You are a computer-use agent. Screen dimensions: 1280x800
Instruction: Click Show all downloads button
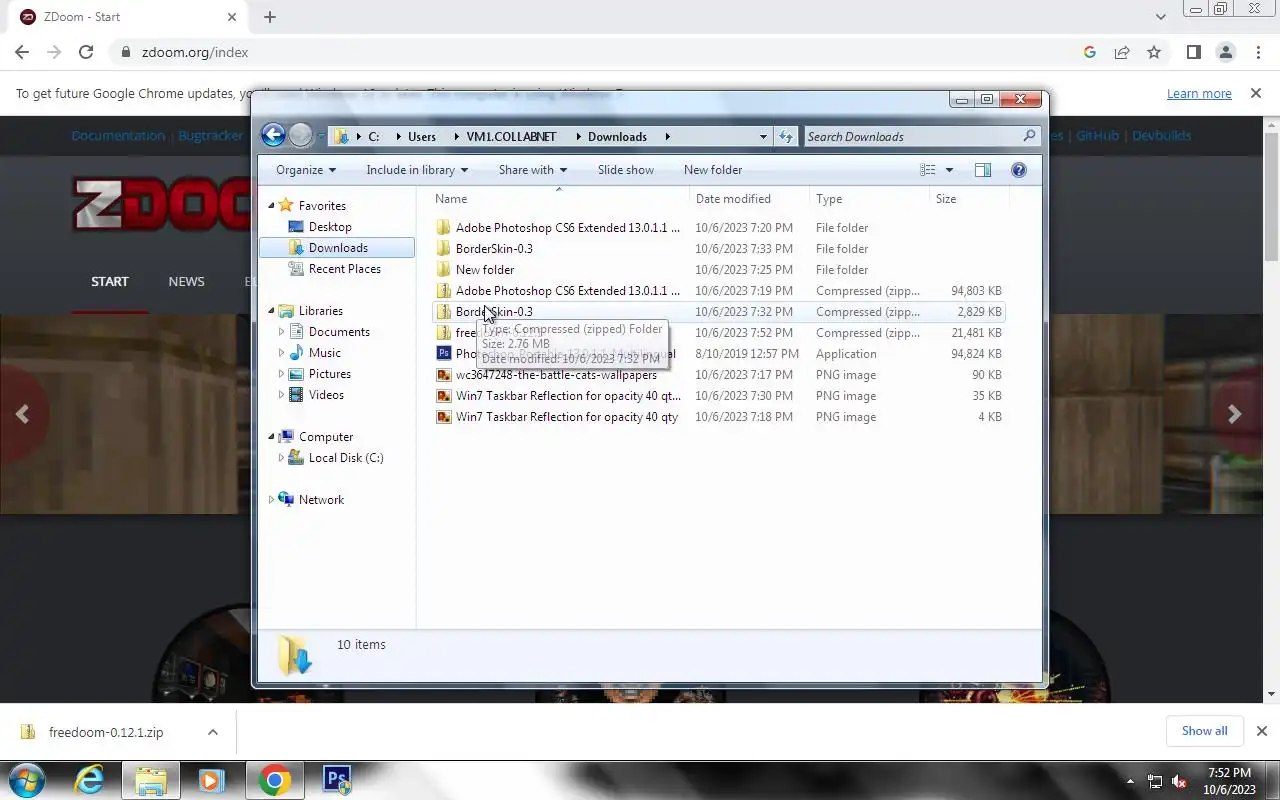(1204, 731)
